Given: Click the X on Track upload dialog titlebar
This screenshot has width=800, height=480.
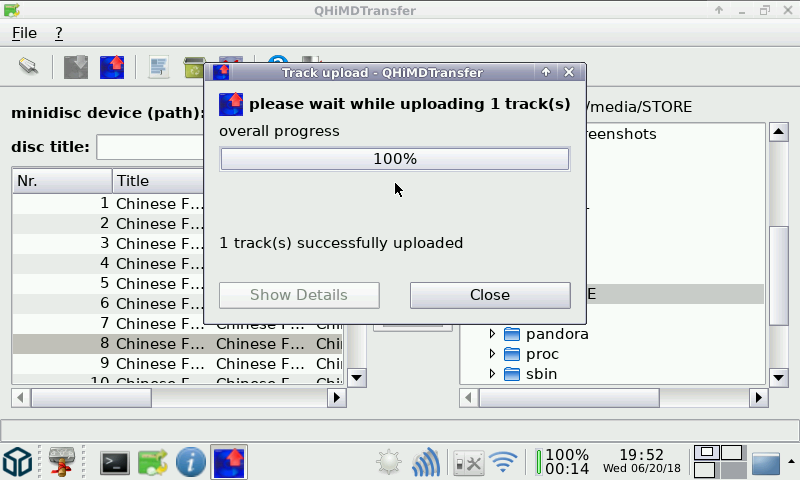Looking at the screenshot, I should 569,72.
